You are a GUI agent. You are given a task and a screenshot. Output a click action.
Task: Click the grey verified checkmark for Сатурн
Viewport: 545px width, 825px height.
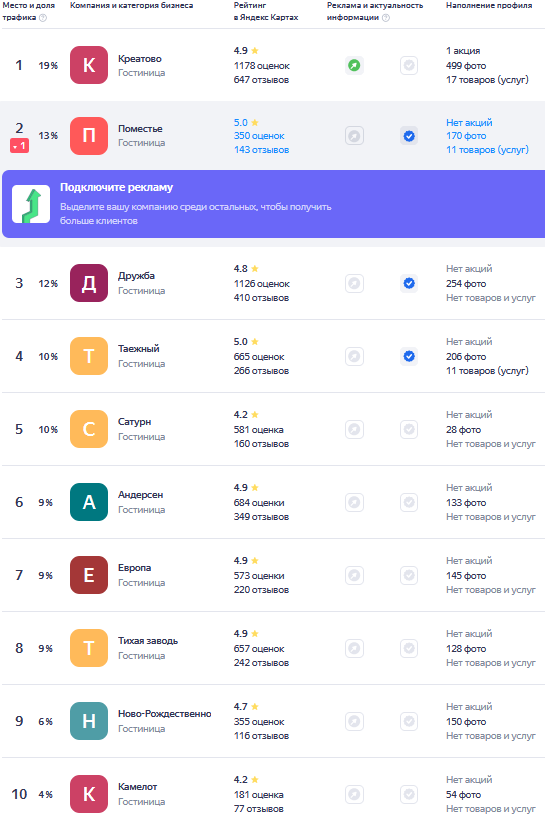coord(409,430)
